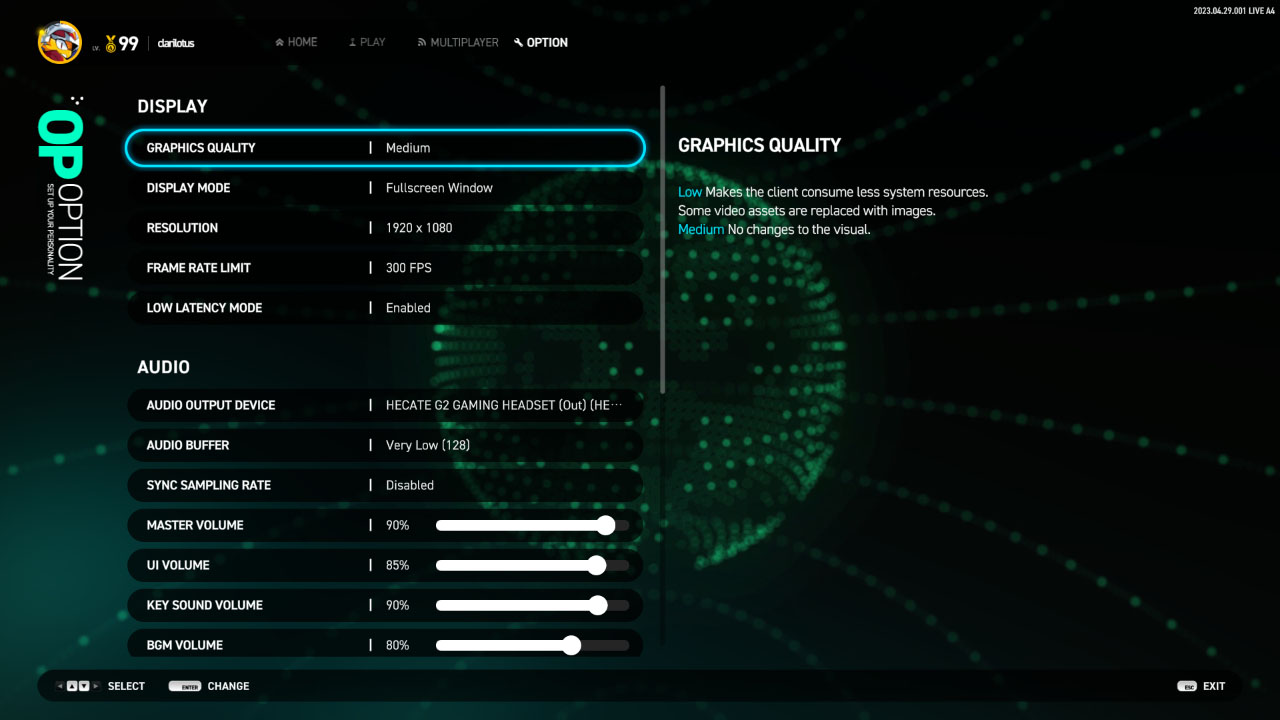Click the player avatar icon
The height and width of the screenshot is (720, 1280).
pyautogui.click(x=60, y=42)
